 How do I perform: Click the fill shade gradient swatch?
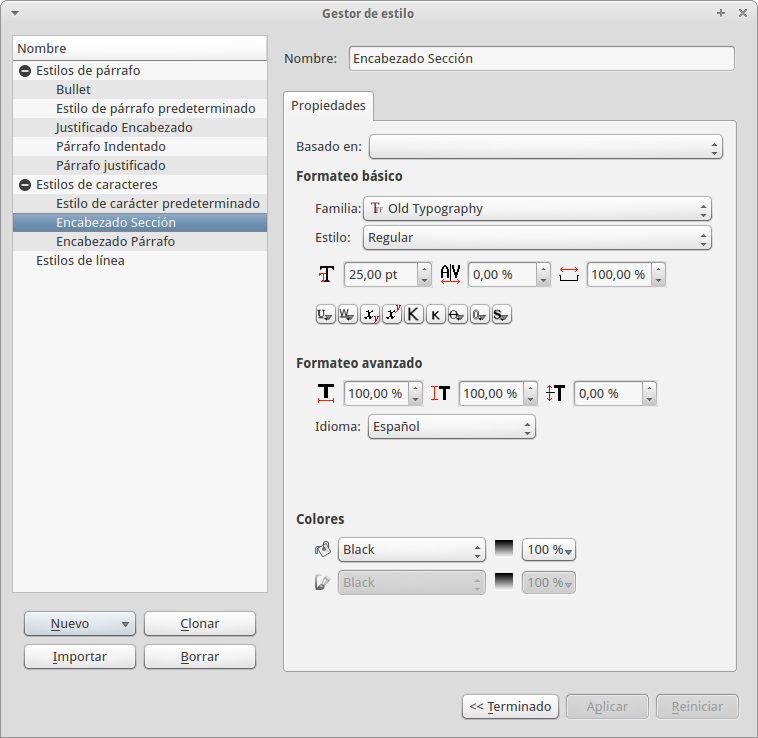click(504, 549)
